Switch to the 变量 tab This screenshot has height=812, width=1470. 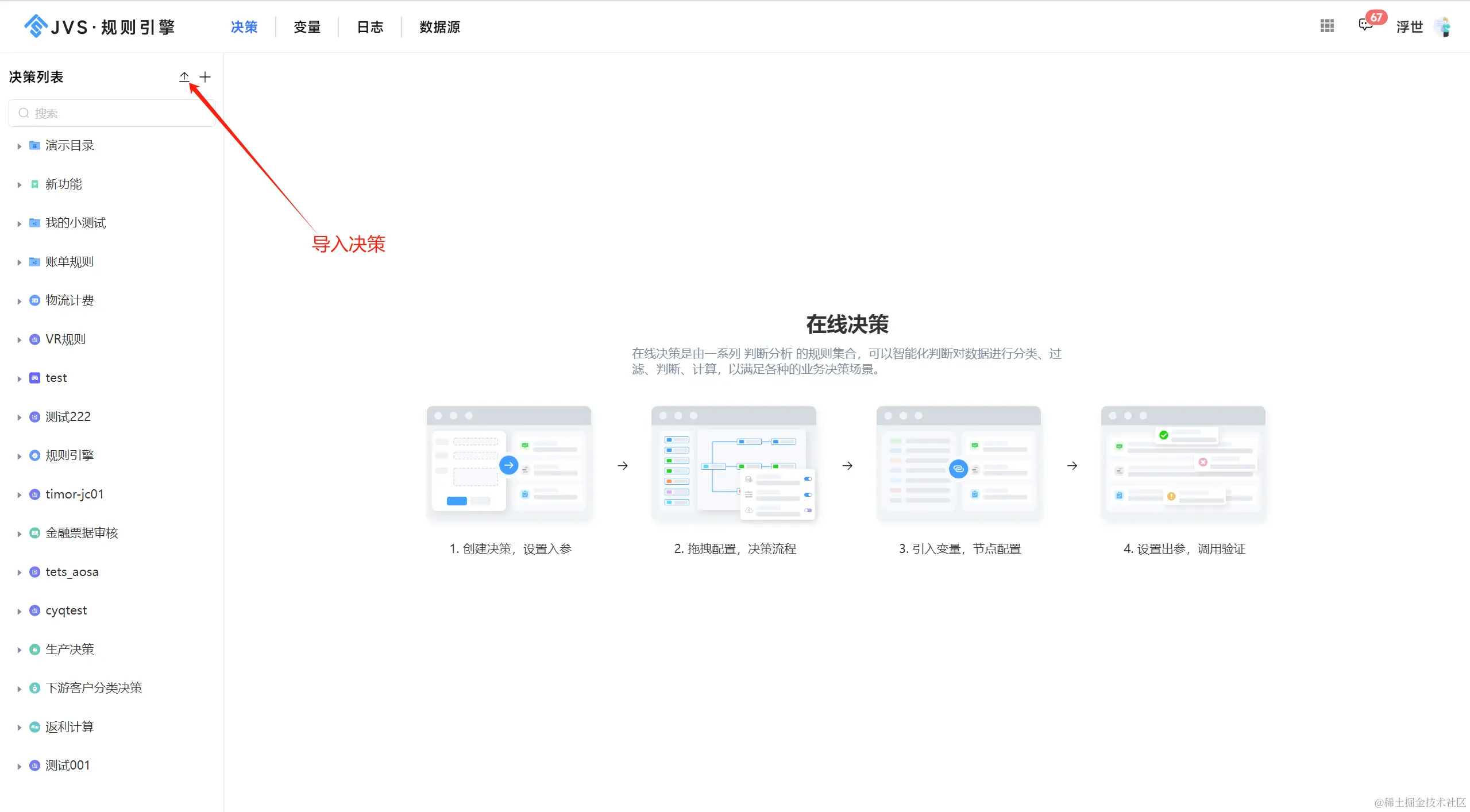tap(307, 27)
